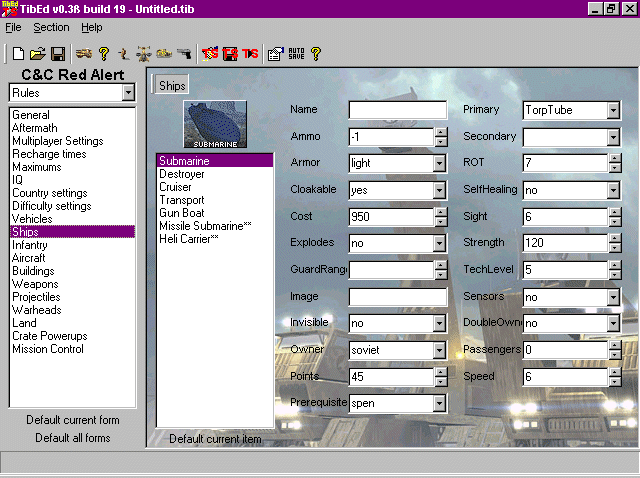Viewport: 640px width, 478px height.
Task: Increase the Passengers value with the up arrow
Action: [615, 346]
